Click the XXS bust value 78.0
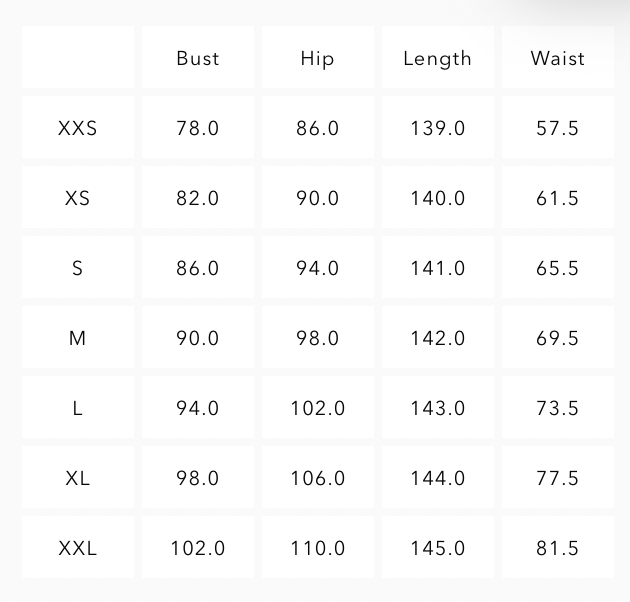The image size is (630, 602). click(x=197, y=128)
